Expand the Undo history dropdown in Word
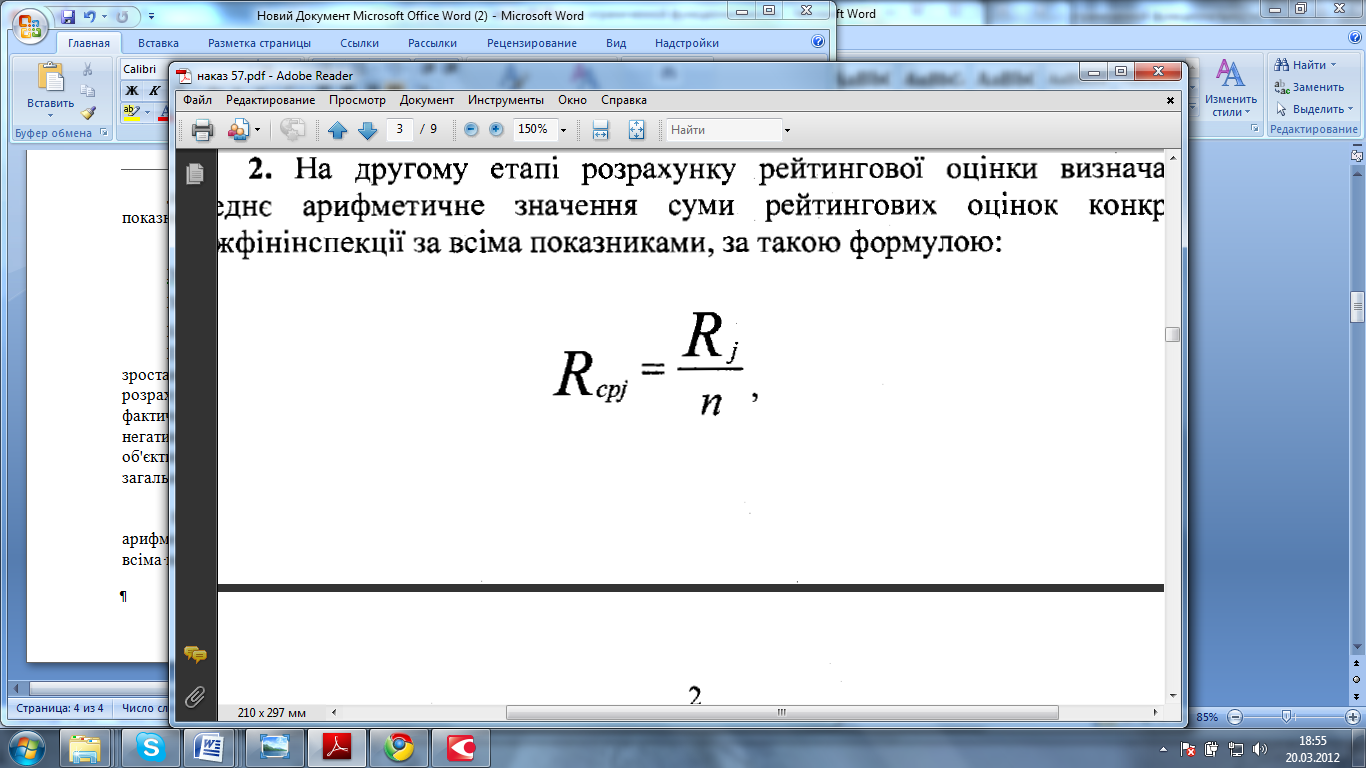 click(x=103, y=17)
